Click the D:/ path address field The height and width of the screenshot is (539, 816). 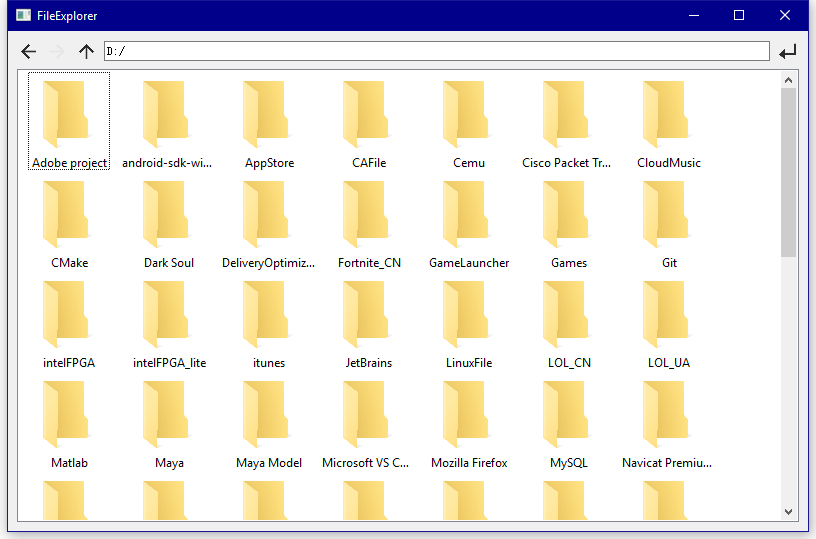(x=437, y=51)
